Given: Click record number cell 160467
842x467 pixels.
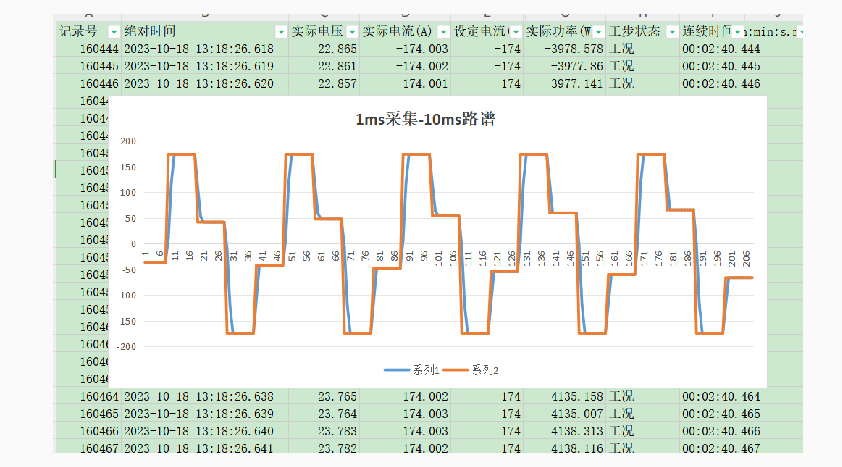Looking at the screenshot, I should (x=85, y=447).
